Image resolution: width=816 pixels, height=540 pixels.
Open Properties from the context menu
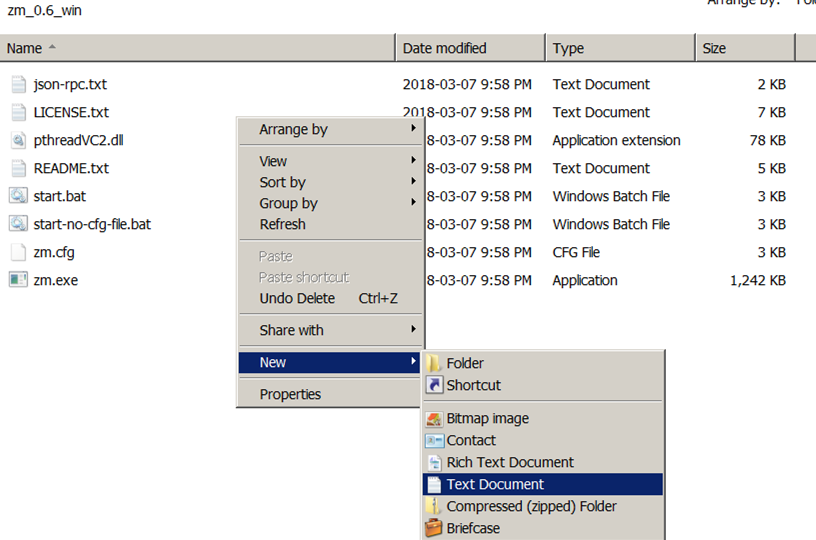[x=290, y=395]
